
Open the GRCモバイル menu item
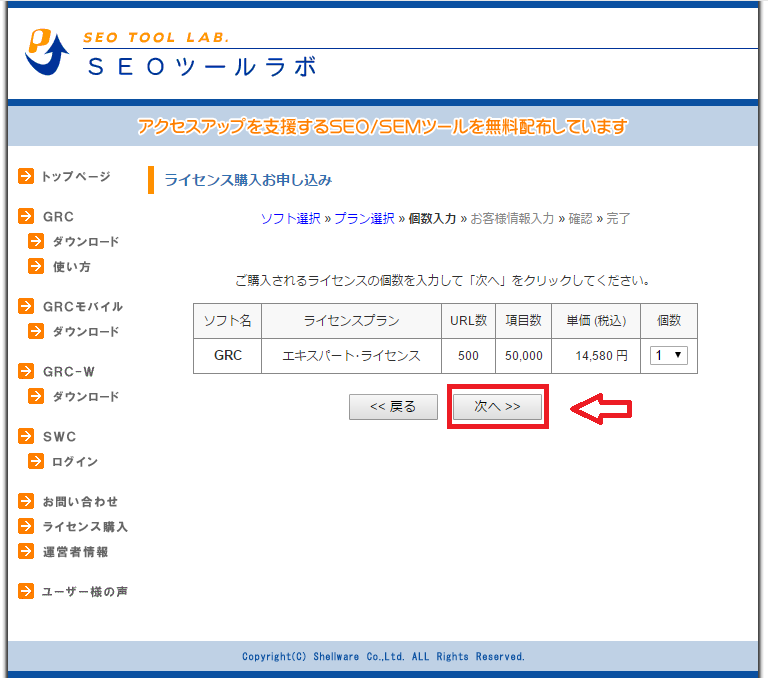(x=83, y=307)
